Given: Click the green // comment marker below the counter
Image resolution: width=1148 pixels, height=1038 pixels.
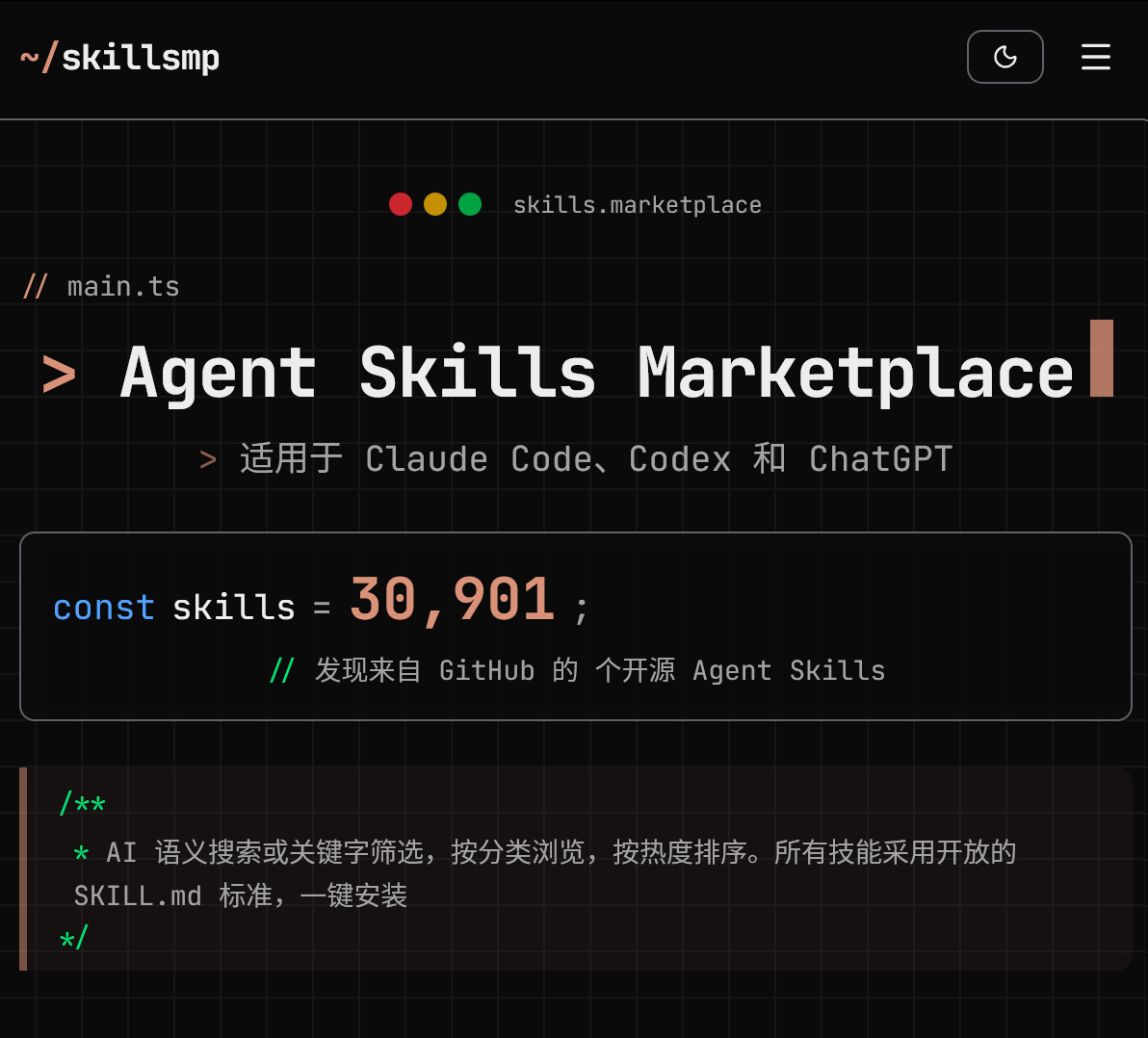Looking at the screenshot, I should [282, 670].
